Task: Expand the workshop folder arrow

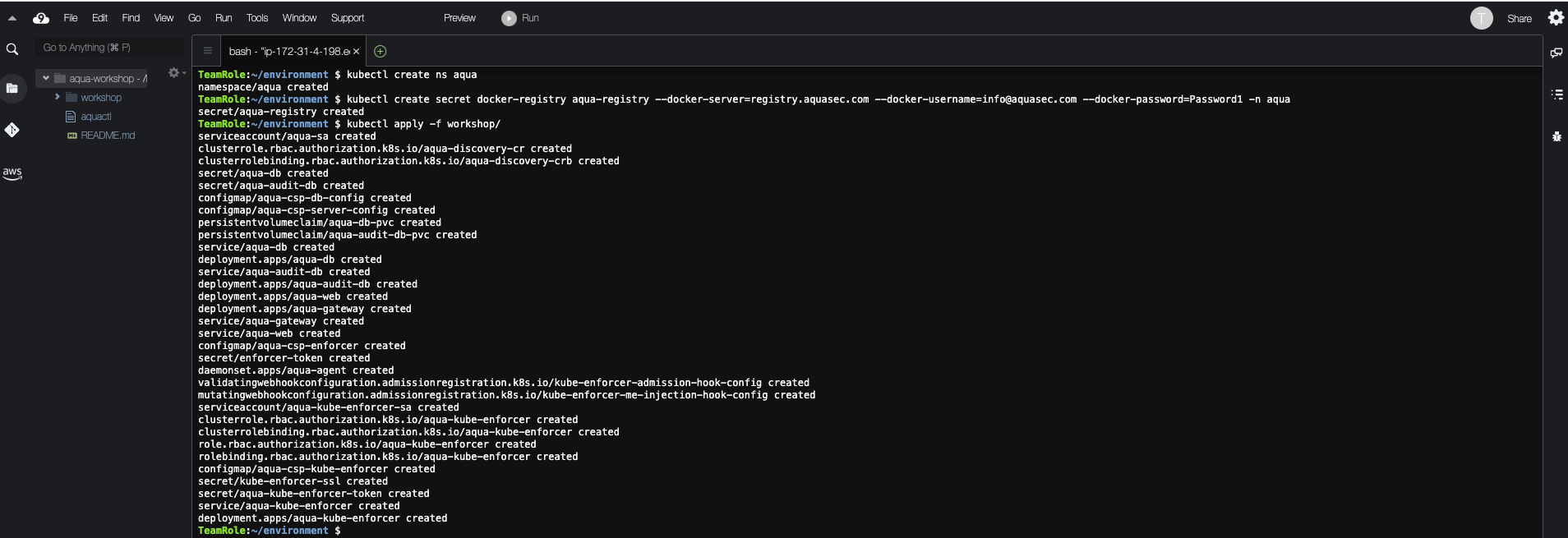Action: tap(58, 97)
